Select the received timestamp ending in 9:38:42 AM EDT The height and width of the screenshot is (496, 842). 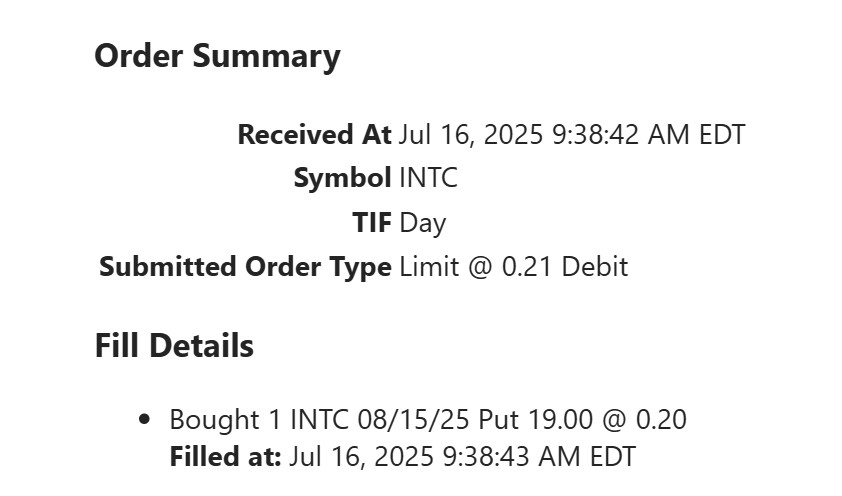[x=571, y=135]
